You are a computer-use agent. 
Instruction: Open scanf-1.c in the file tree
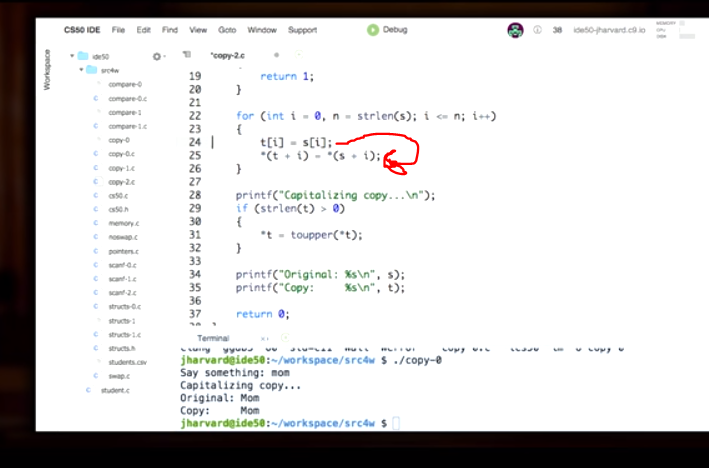[x=122, y=279]
